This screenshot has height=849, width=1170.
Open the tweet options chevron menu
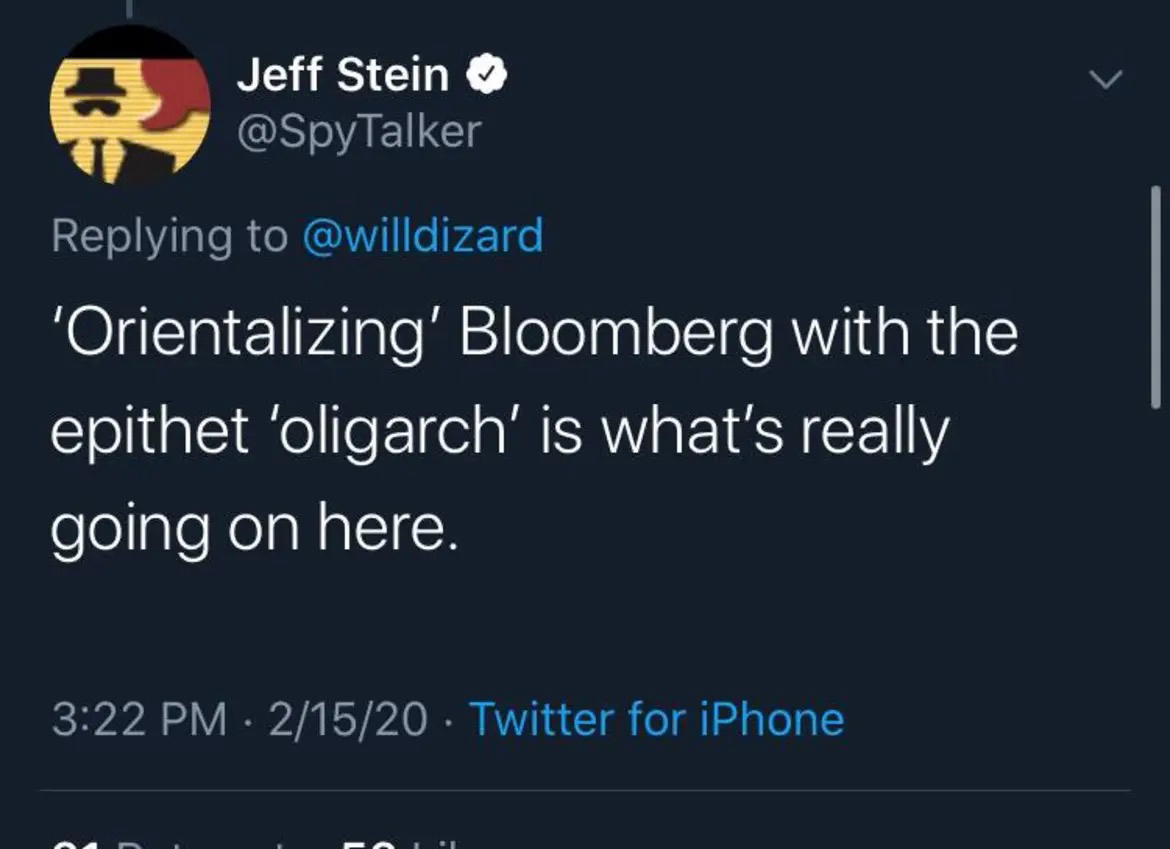(1107, 78)
